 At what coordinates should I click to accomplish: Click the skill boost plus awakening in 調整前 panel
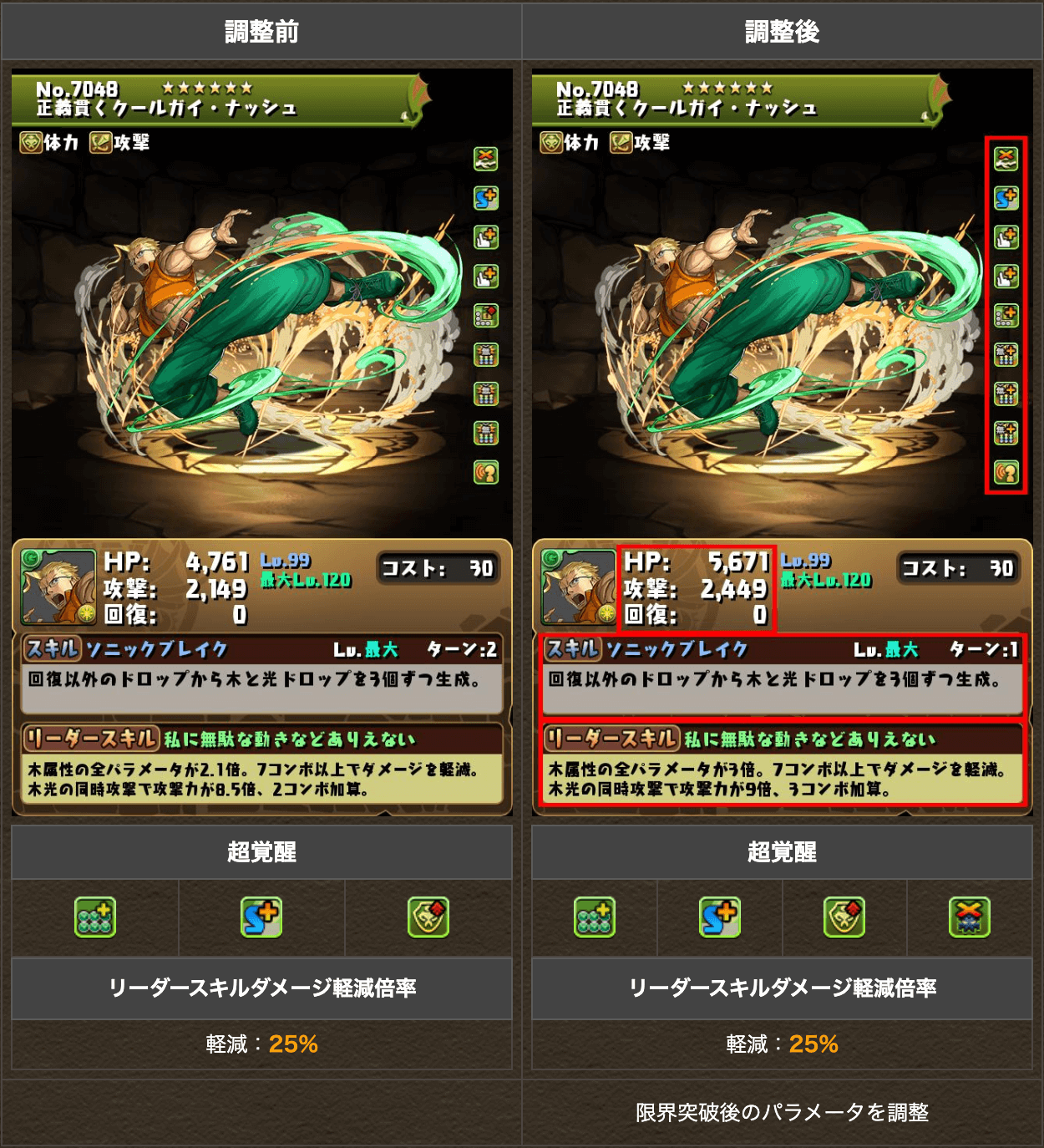point(485,198)
